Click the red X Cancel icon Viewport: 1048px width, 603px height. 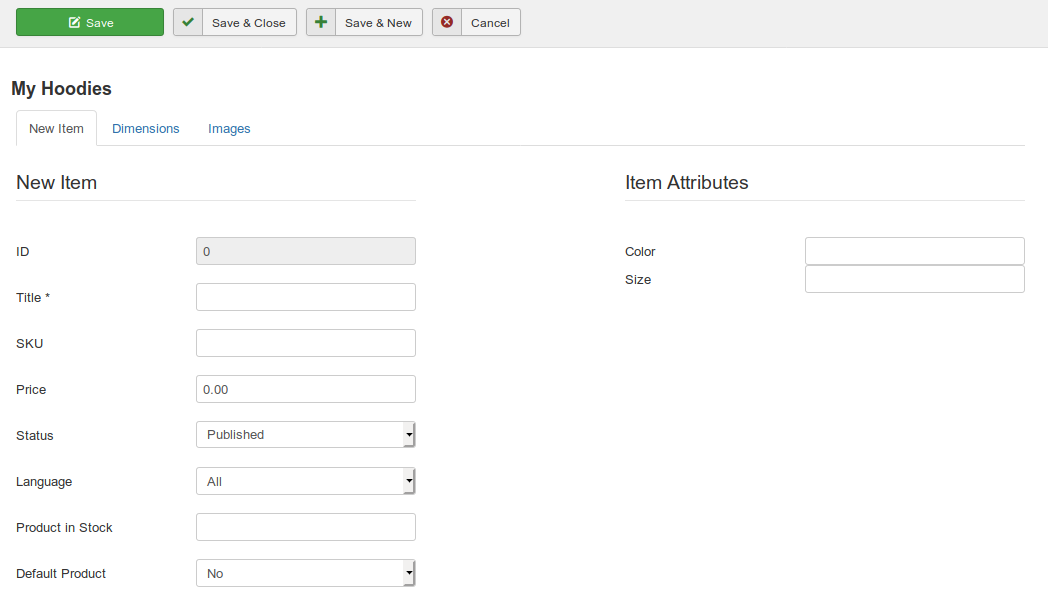coord(447,22)
